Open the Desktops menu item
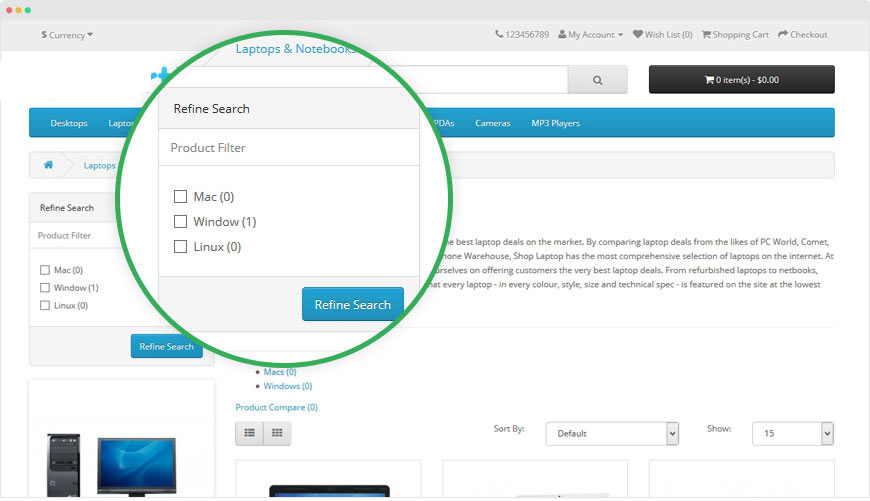The image size is (870, 501). [x=69, y=123]
